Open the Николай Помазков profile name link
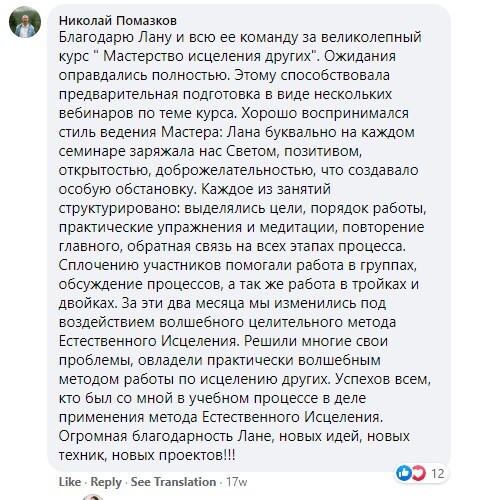This screenshot has width=488, height=500. (x=118, y=21)
